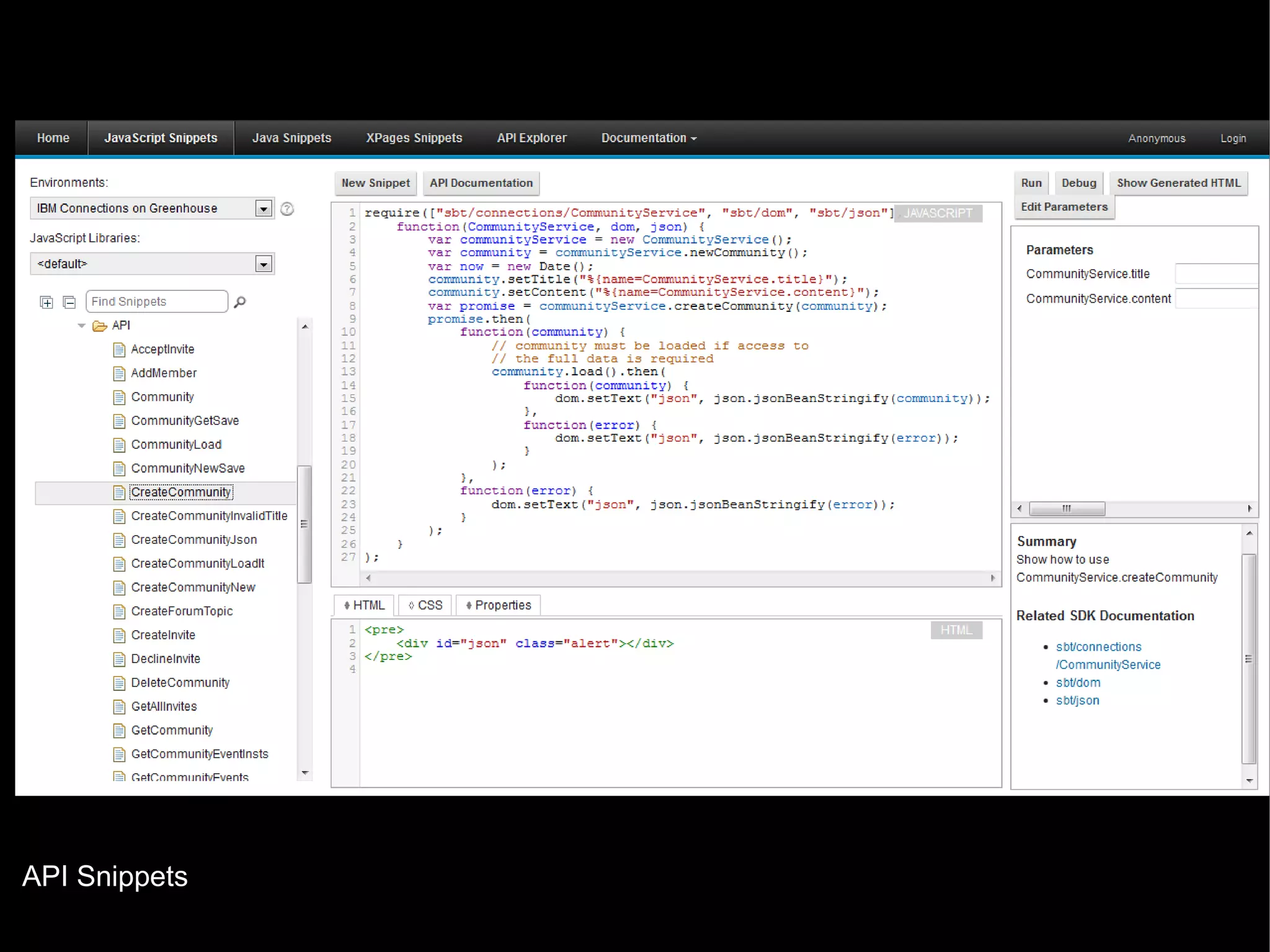The height and width of the screenshot is (952, 1270).
Task: Click the GetCommunity file icon
Action: click(120, 731)
